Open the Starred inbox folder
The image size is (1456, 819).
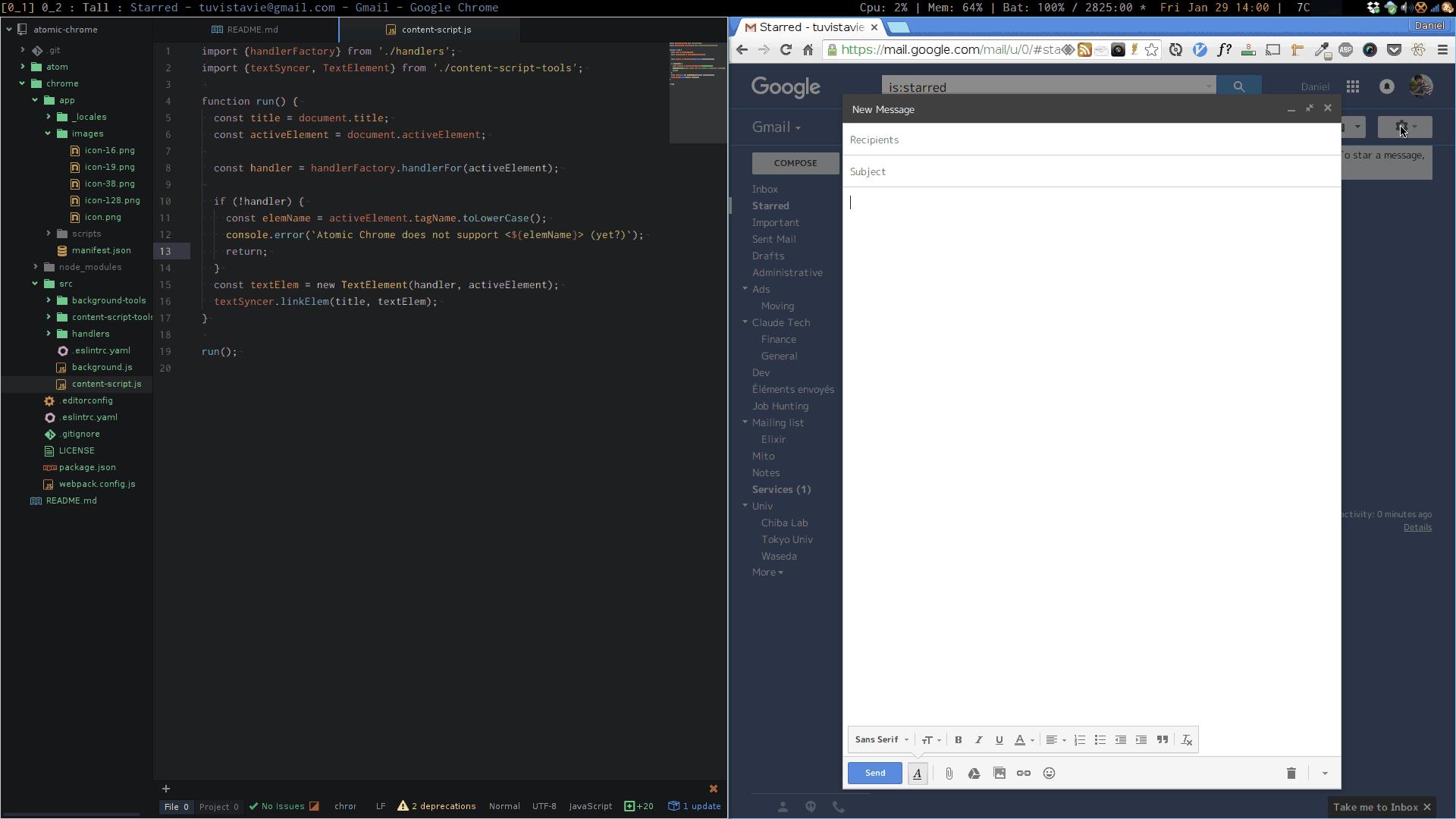click(770, 205)
